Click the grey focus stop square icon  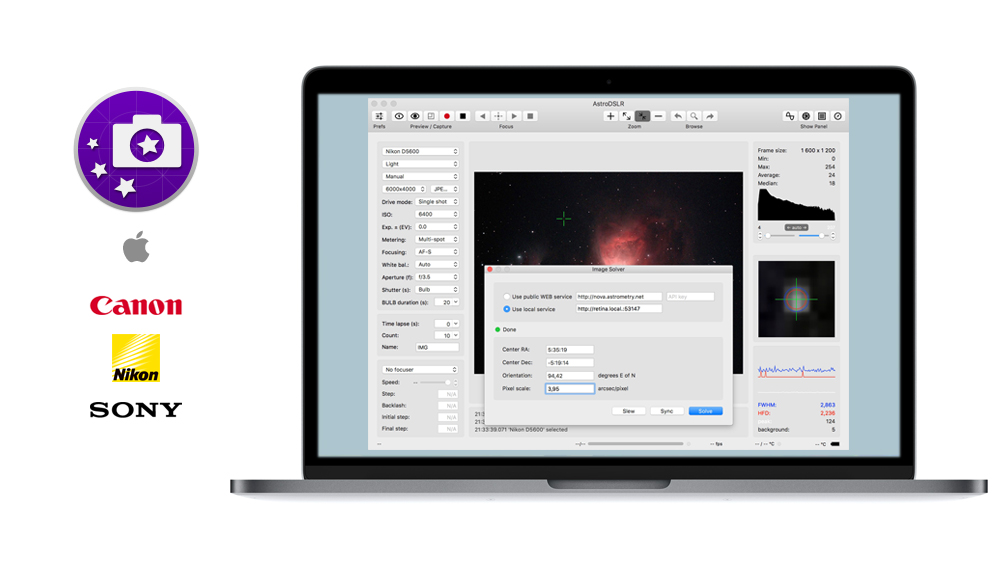pyautogui.click(x=531, y=116)
